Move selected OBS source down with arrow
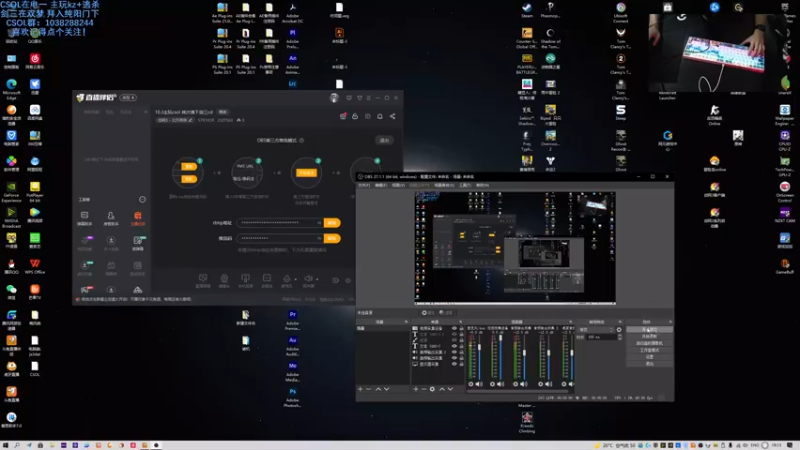800x450 pixels. pos(450,389)
